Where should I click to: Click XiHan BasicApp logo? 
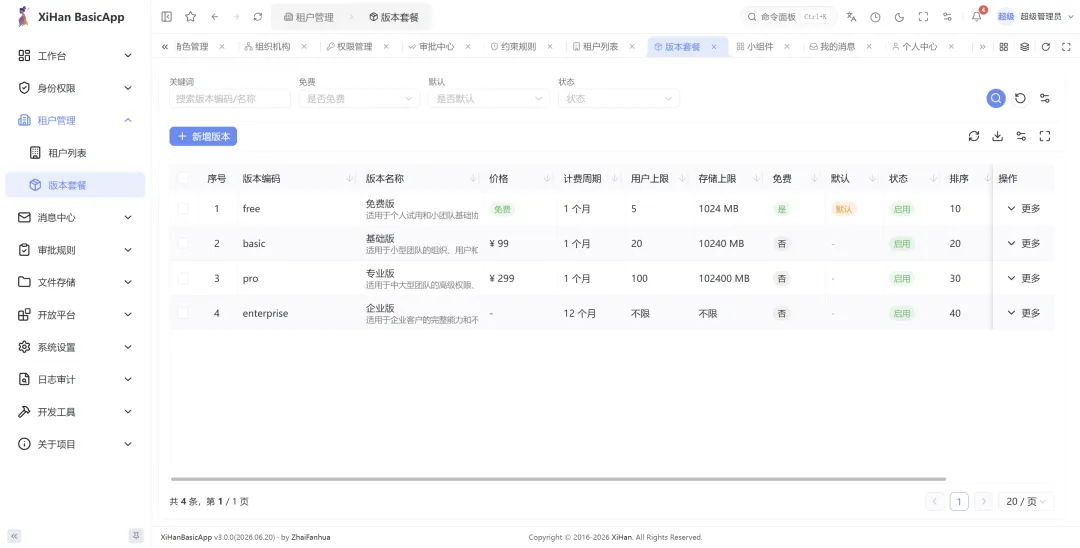tap(71, 17)
